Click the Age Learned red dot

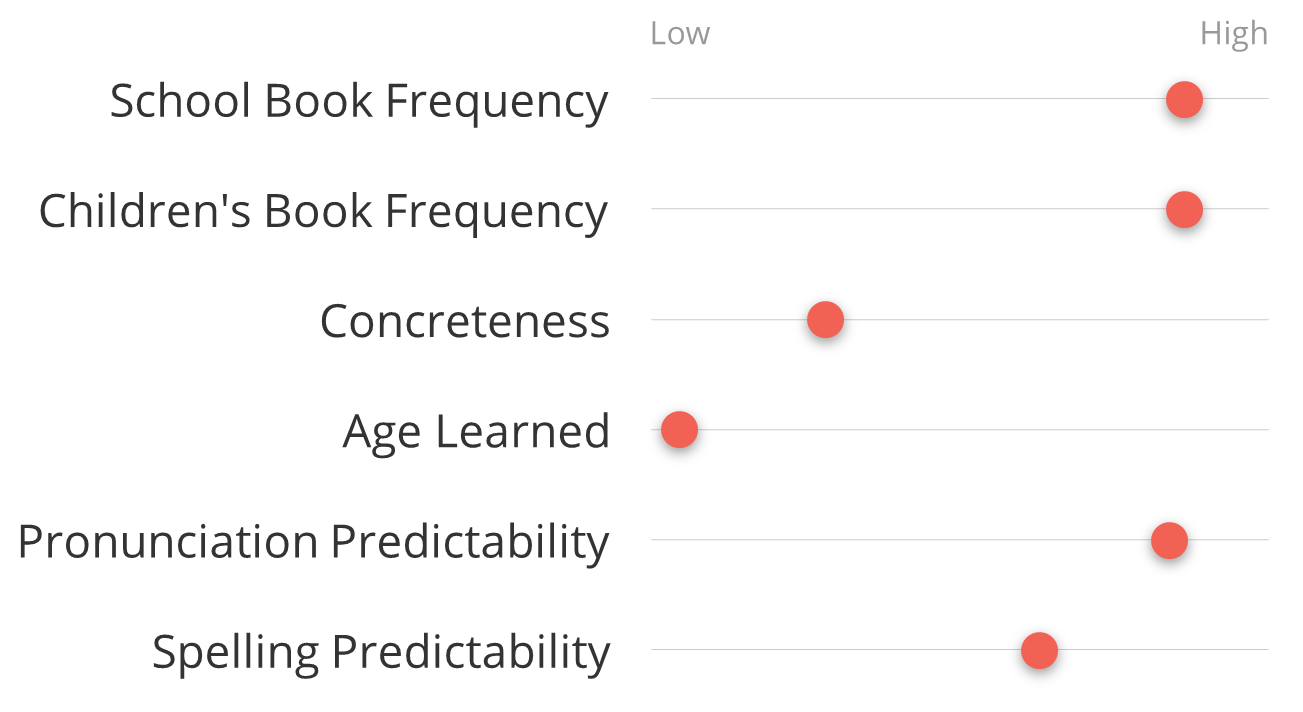[x=679, y=430]
